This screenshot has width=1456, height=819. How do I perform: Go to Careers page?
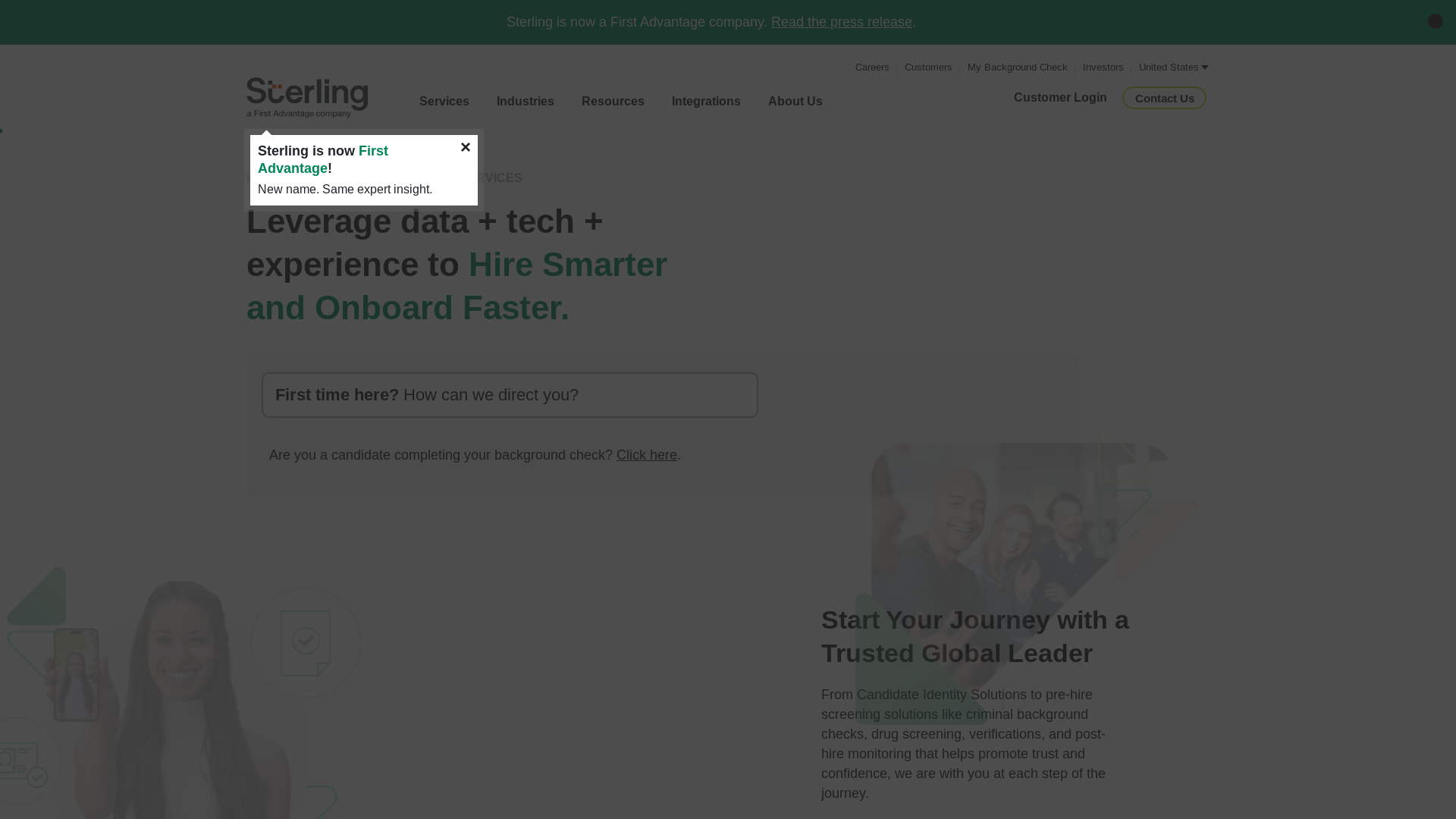coord(872,67)
